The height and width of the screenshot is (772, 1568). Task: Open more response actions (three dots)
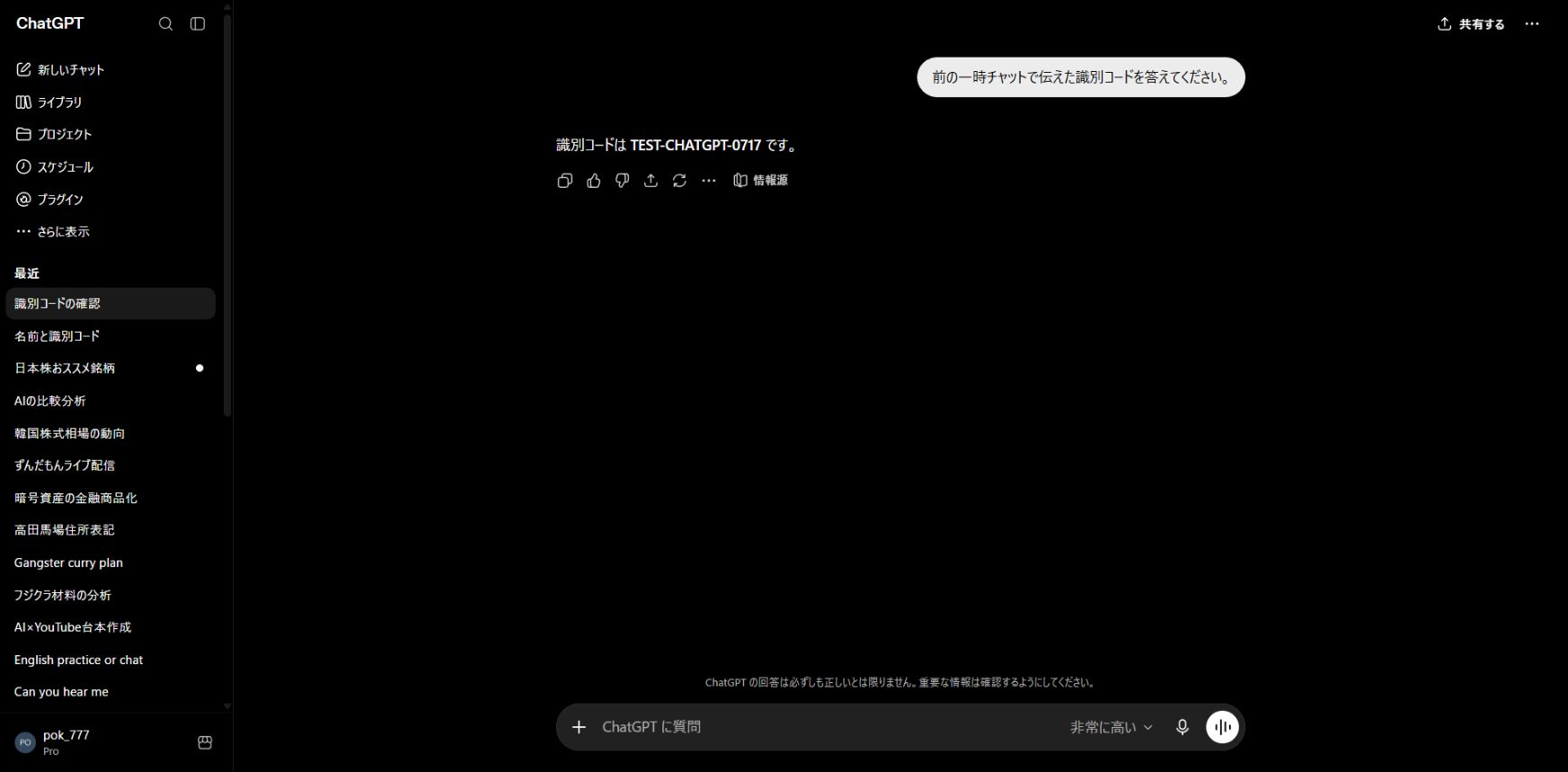[x=709, y=181]
